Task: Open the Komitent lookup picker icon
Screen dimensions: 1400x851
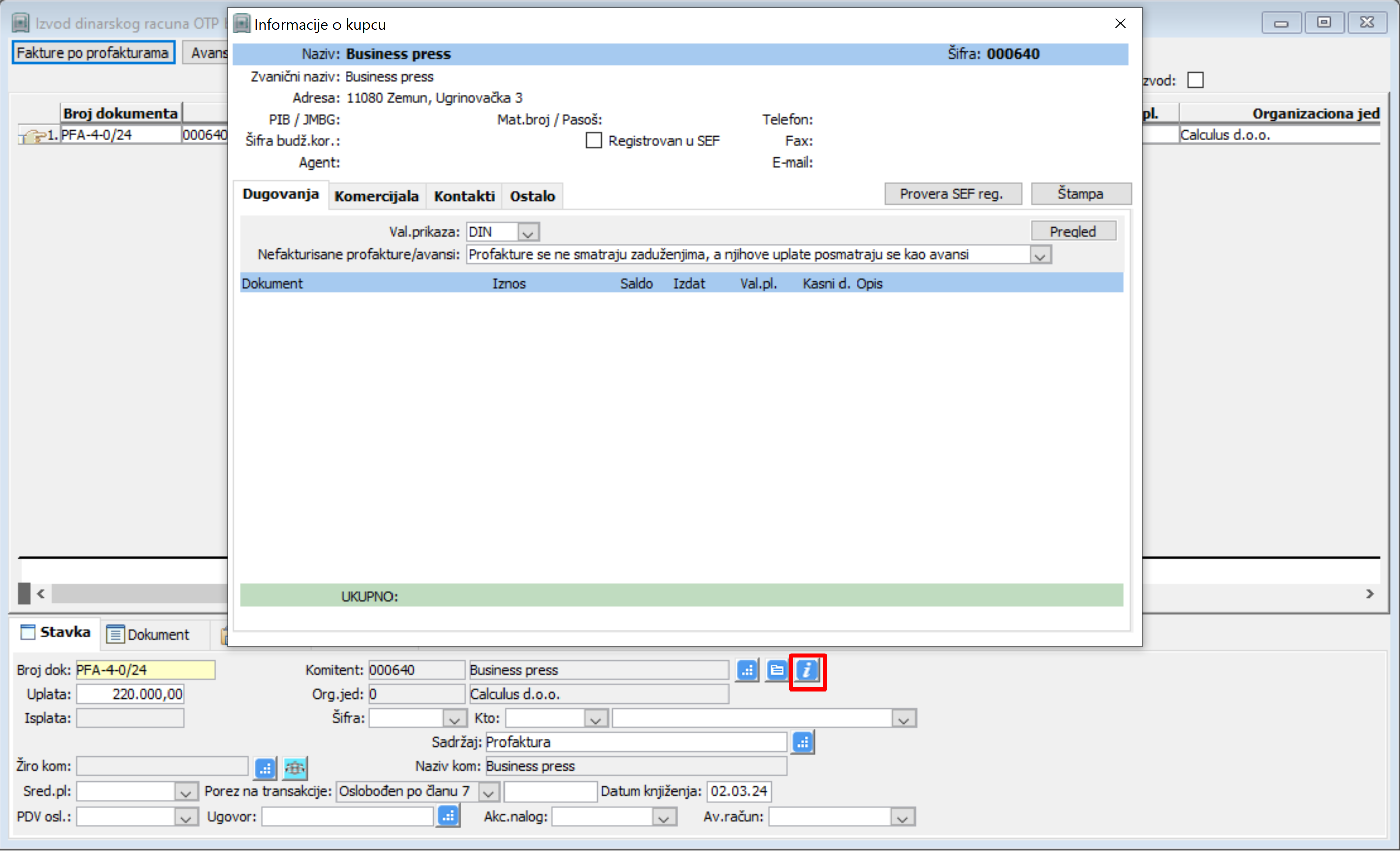Action: click(x=747, y=670)
